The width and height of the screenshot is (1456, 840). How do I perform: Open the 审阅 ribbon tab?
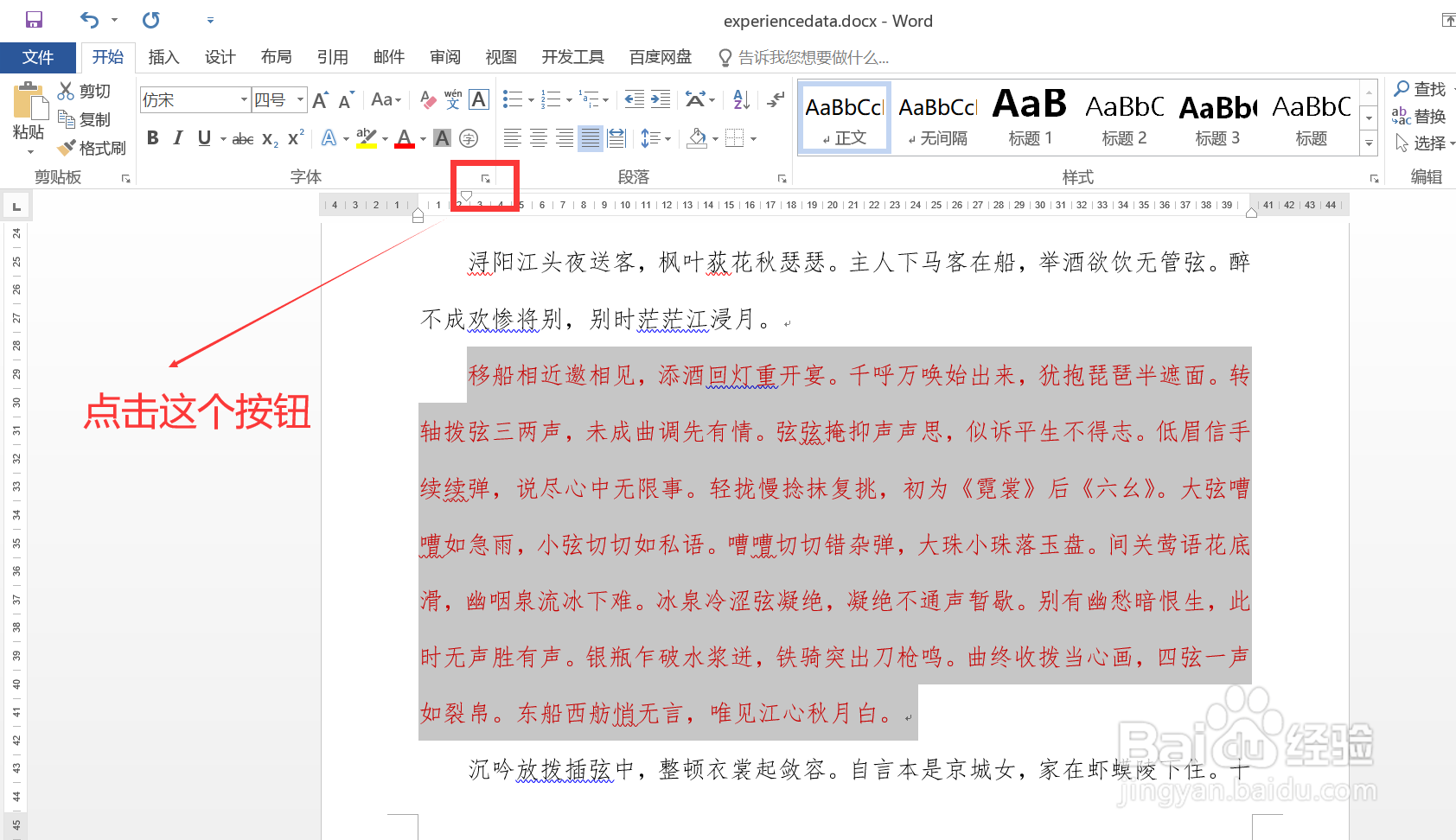click(x=445, y=57)
